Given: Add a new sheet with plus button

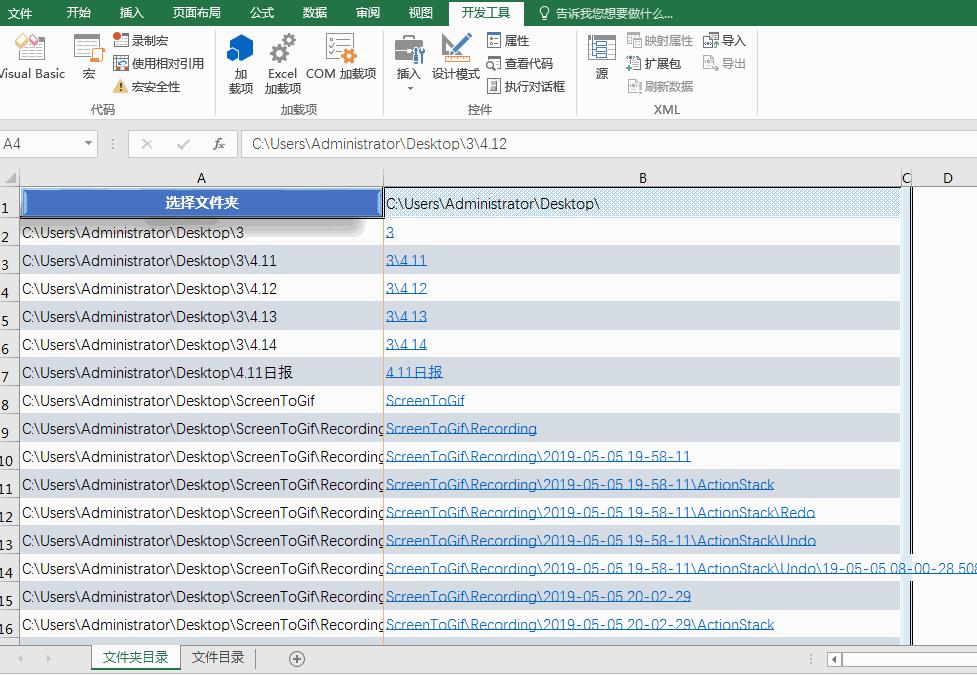Looking at the screenshot, I should coord(297,658).
